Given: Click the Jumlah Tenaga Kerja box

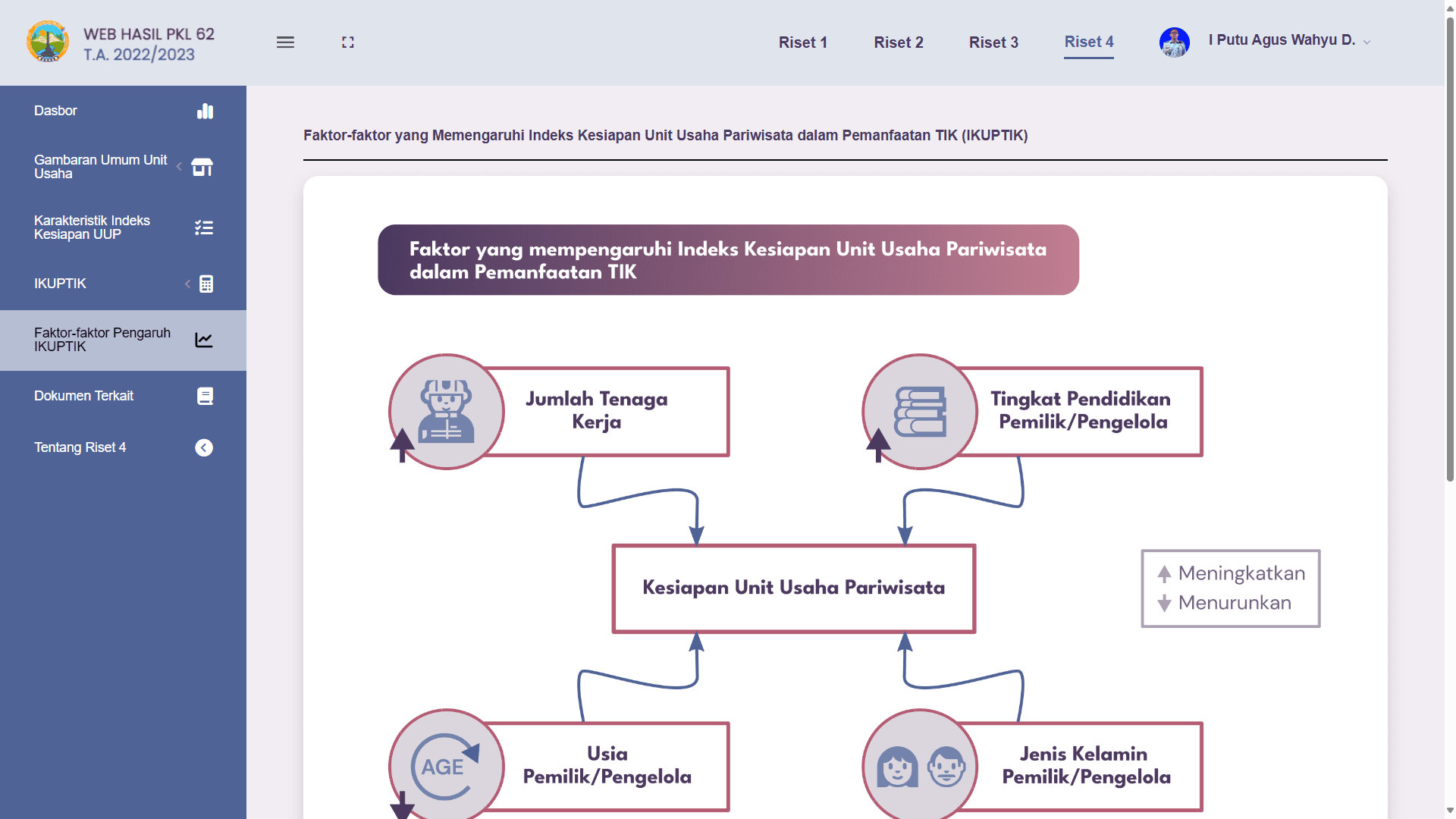Looking at the screenshot, I should (x=607, y=411).
